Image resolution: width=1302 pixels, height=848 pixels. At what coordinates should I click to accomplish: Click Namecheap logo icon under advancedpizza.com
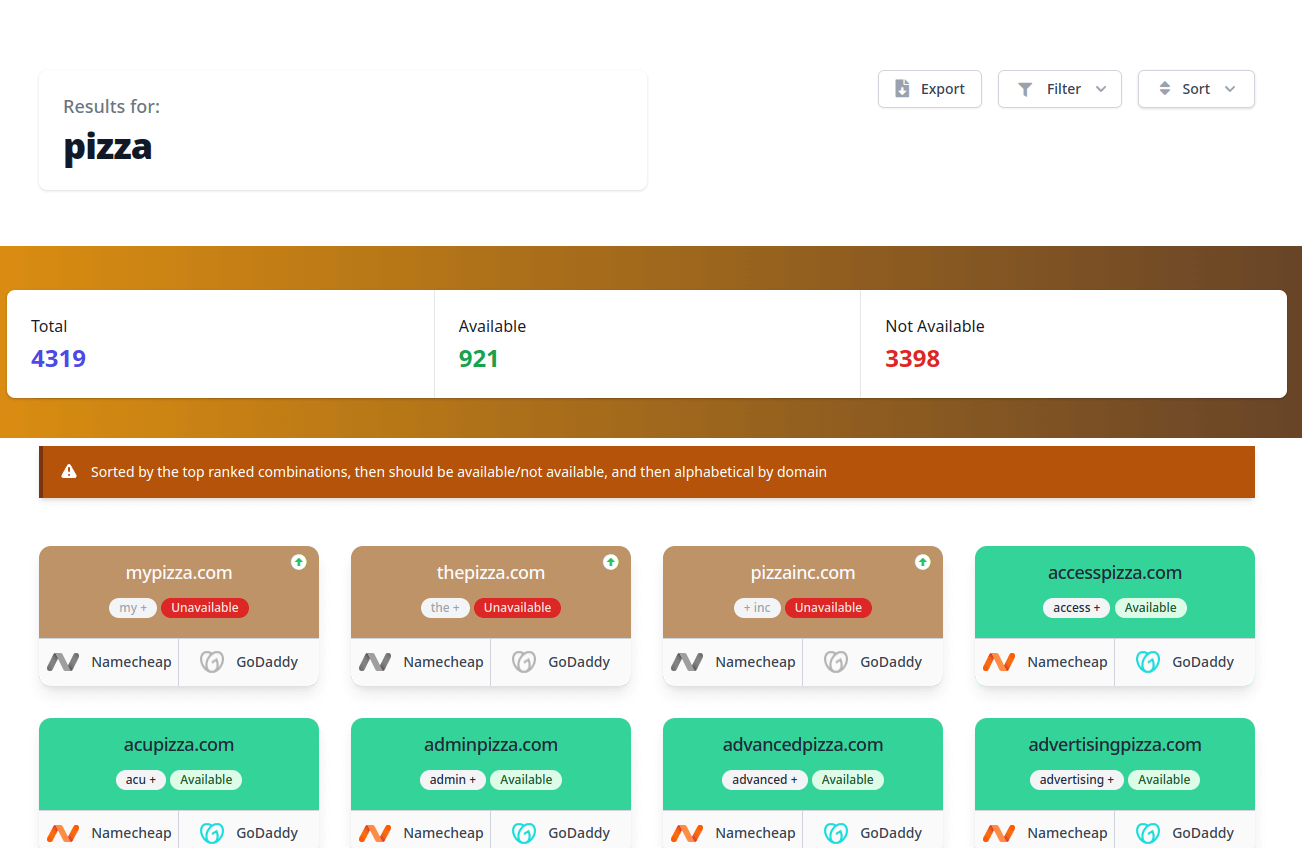687,833
